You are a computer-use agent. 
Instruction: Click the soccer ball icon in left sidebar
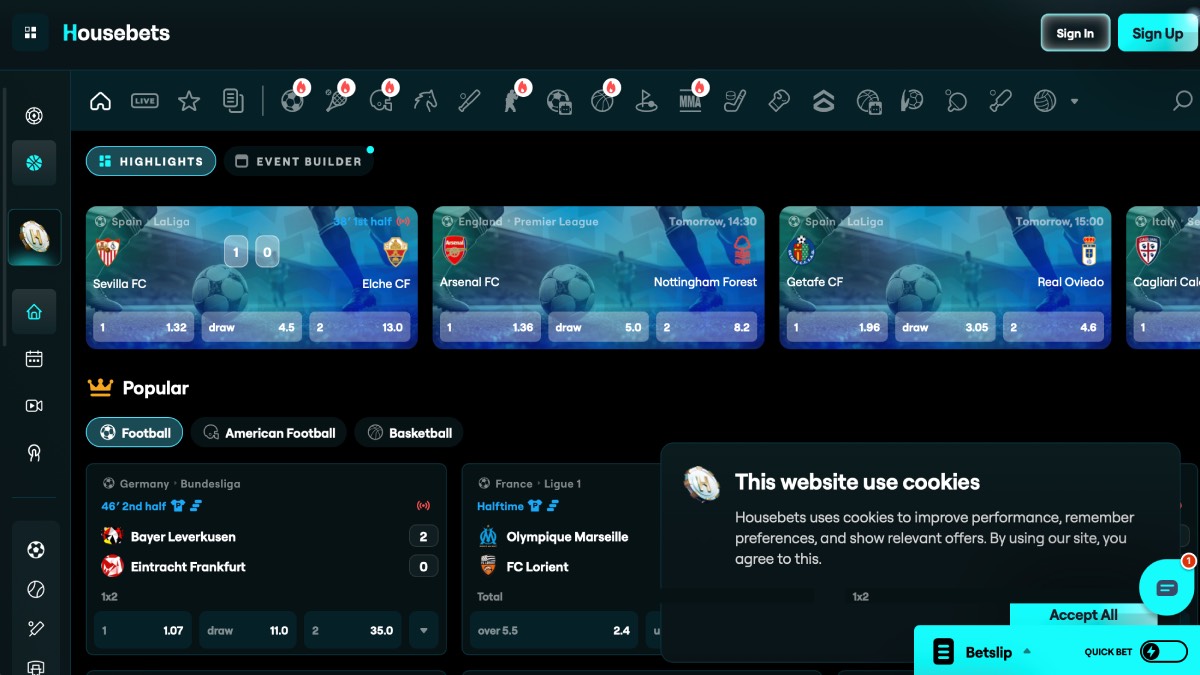coord(35,550)
